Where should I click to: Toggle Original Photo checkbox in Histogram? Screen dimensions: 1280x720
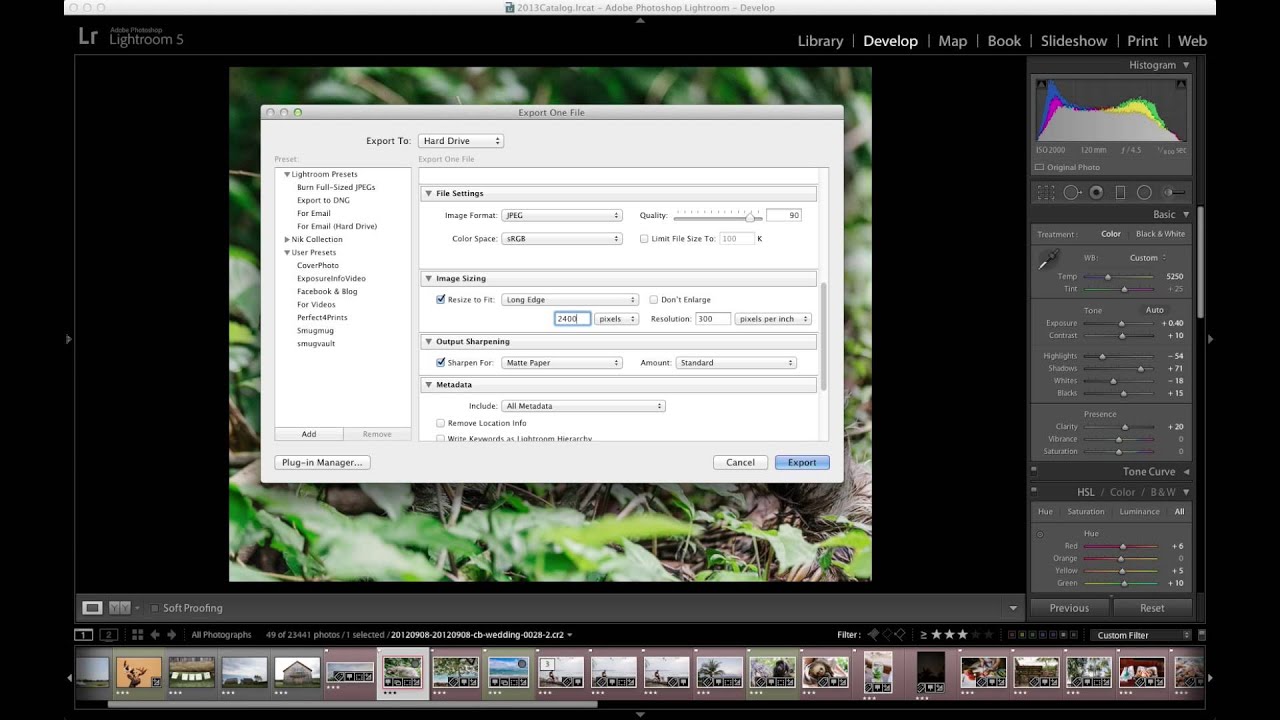pos(1040,167)
